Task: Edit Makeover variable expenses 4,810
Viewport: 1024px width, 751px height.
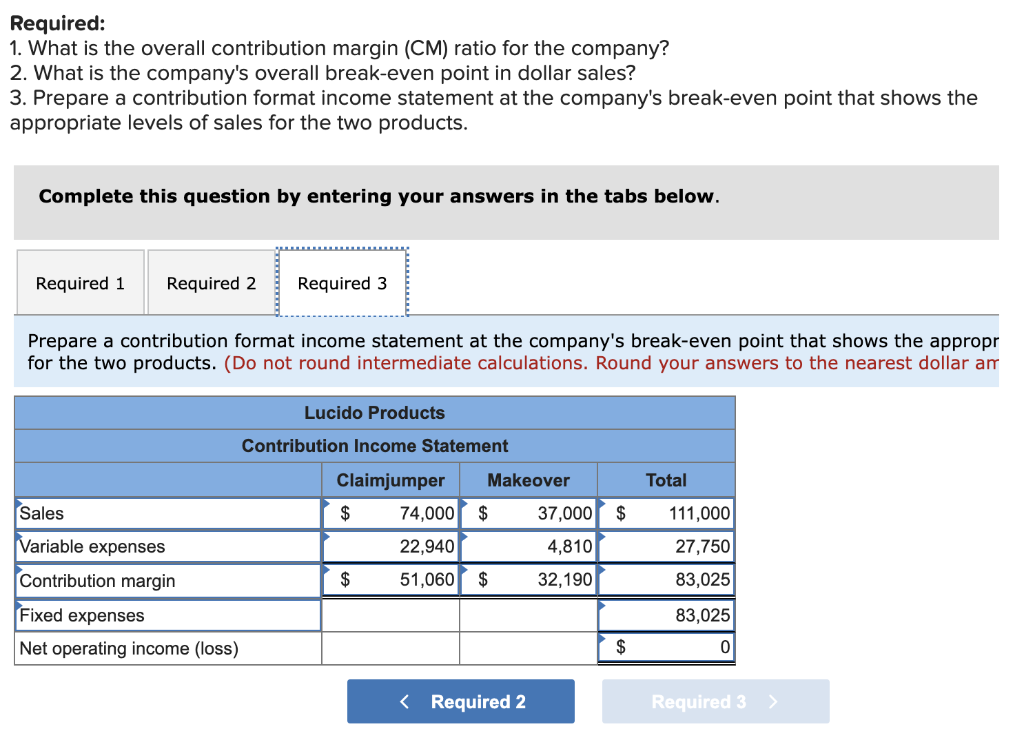Action: point(528,547)
